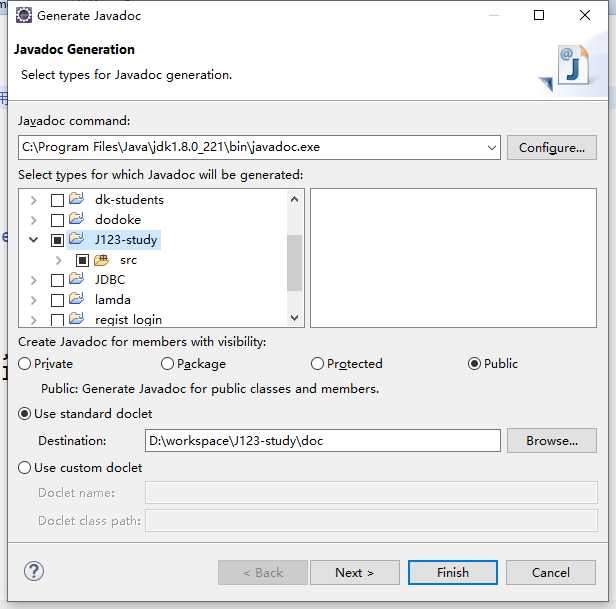Choose Use standard doclet option

(x=24, y=414)
